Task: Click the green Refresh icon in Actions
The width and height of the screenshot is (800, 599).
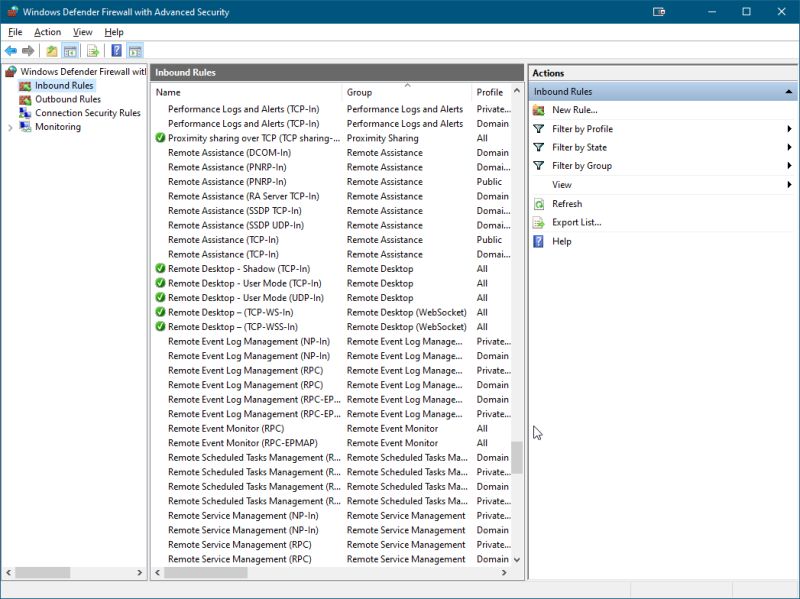Action: click(538, 204)
